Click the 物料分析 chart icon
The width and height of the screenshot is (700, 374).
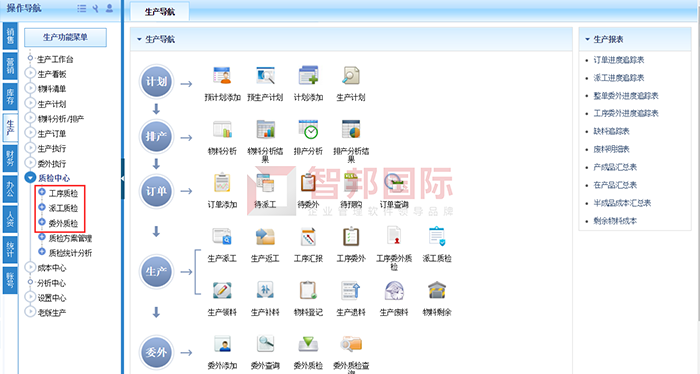click(222, 129)
